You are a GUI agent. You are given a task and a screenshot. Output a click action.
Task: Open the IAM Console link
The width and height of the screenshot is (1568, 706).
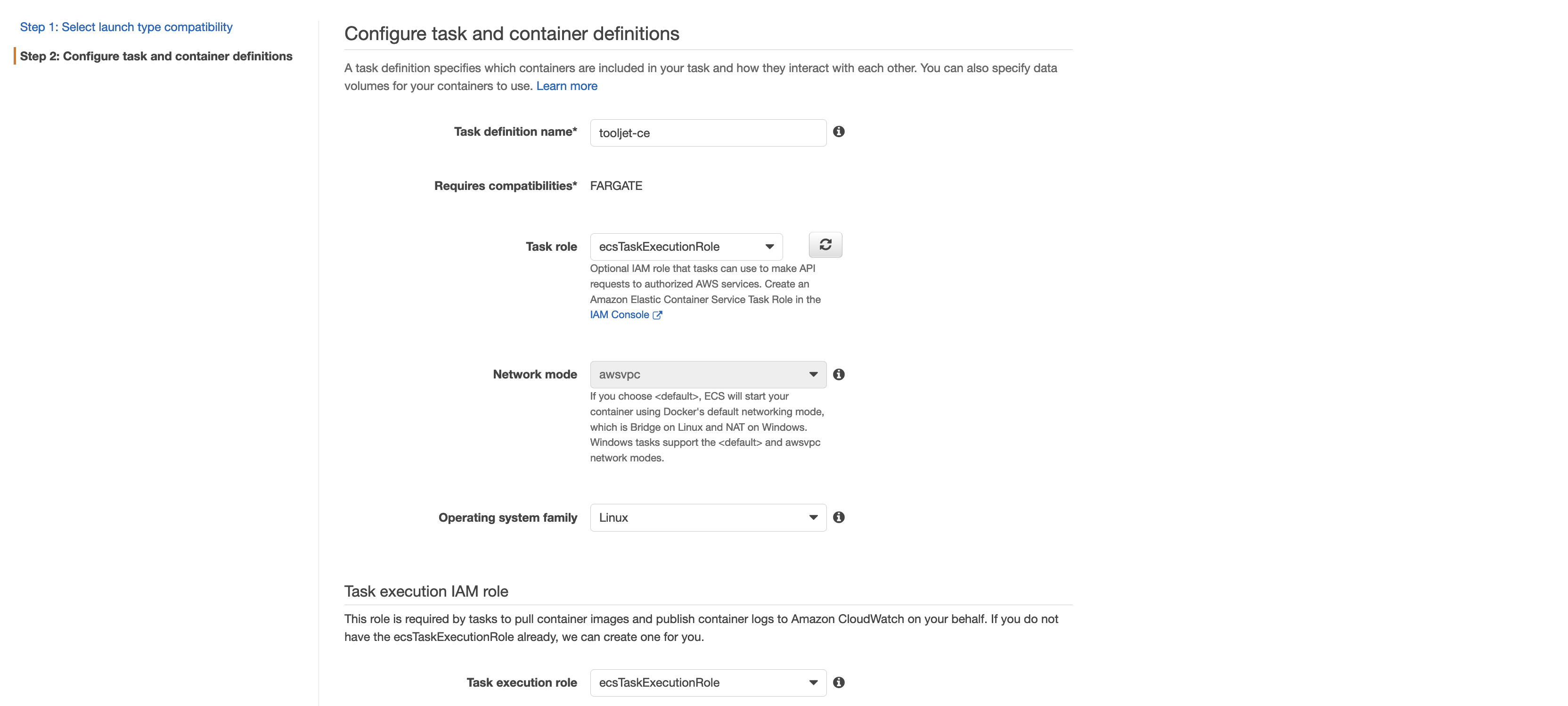click(x=619, y=315)
